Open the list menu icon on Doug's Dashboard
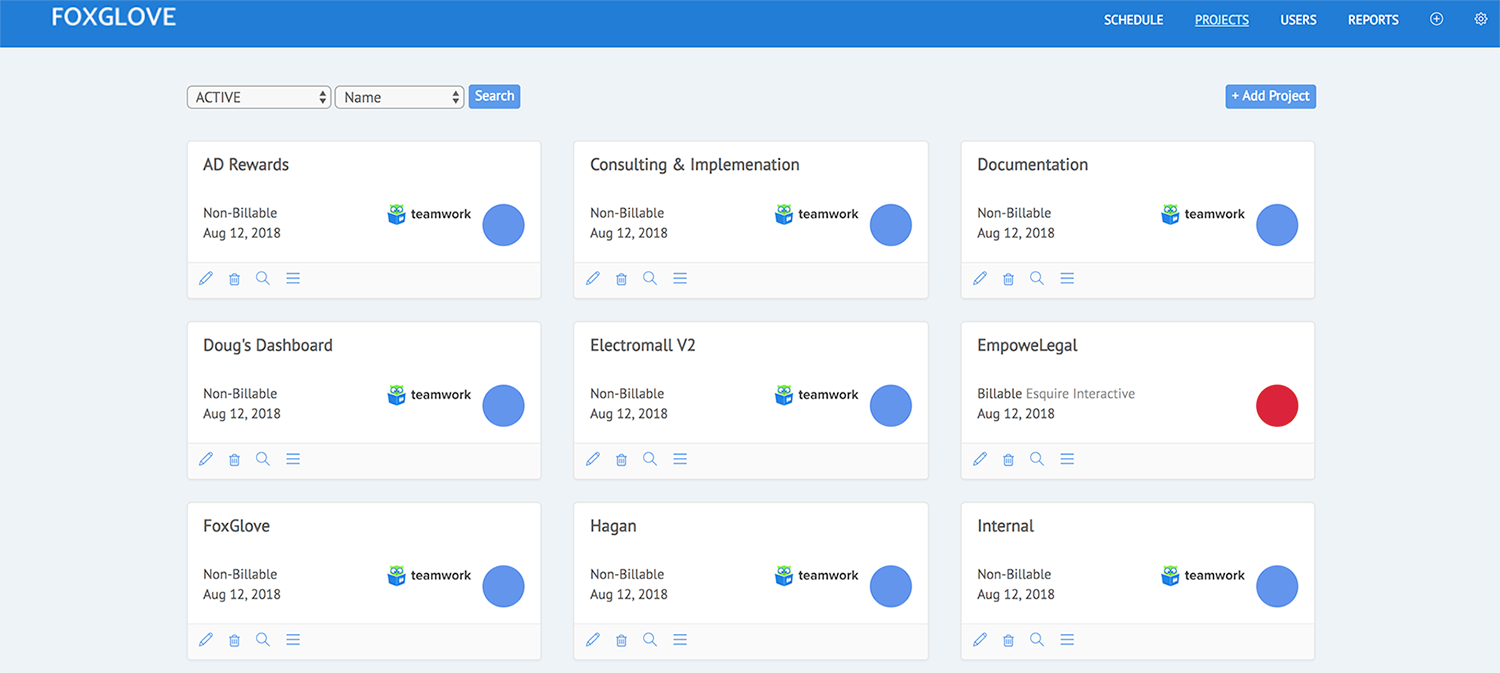1500x673 pixels. [293, 459]
